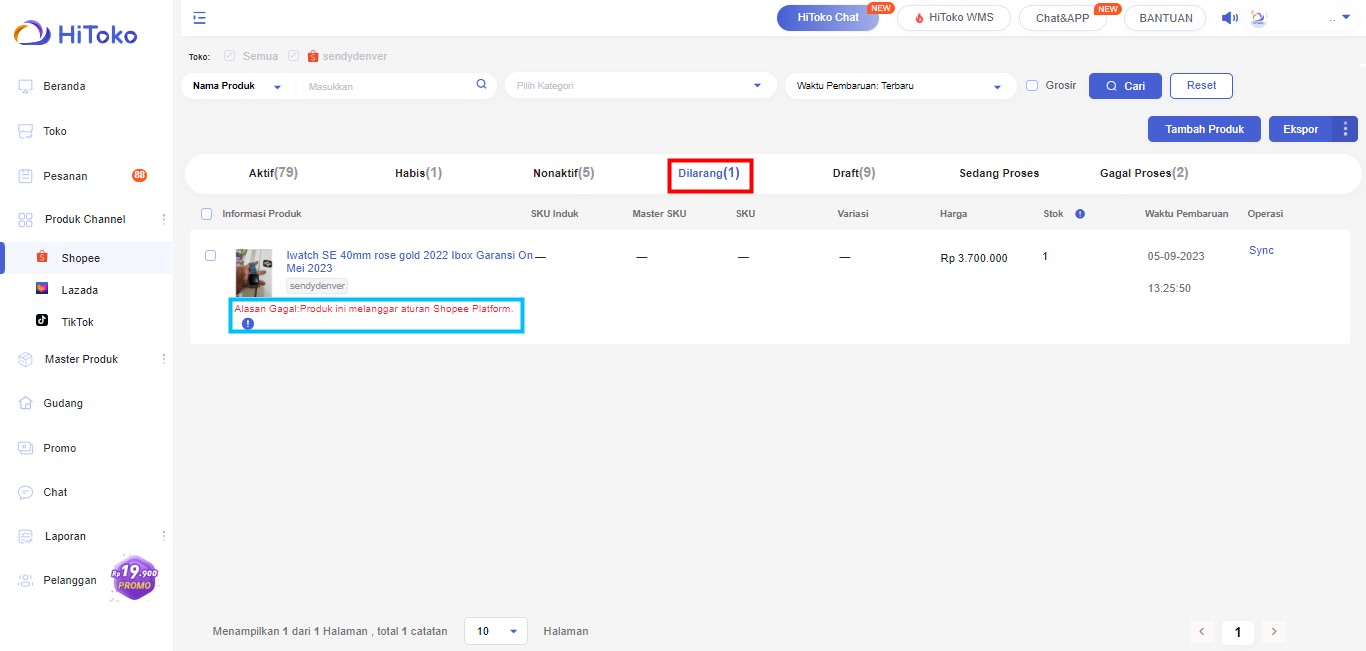This screenshot has width=1366, height=651.
Task: Click the Iwatch product thumbnail image
Action: click(x=253, y=272)
